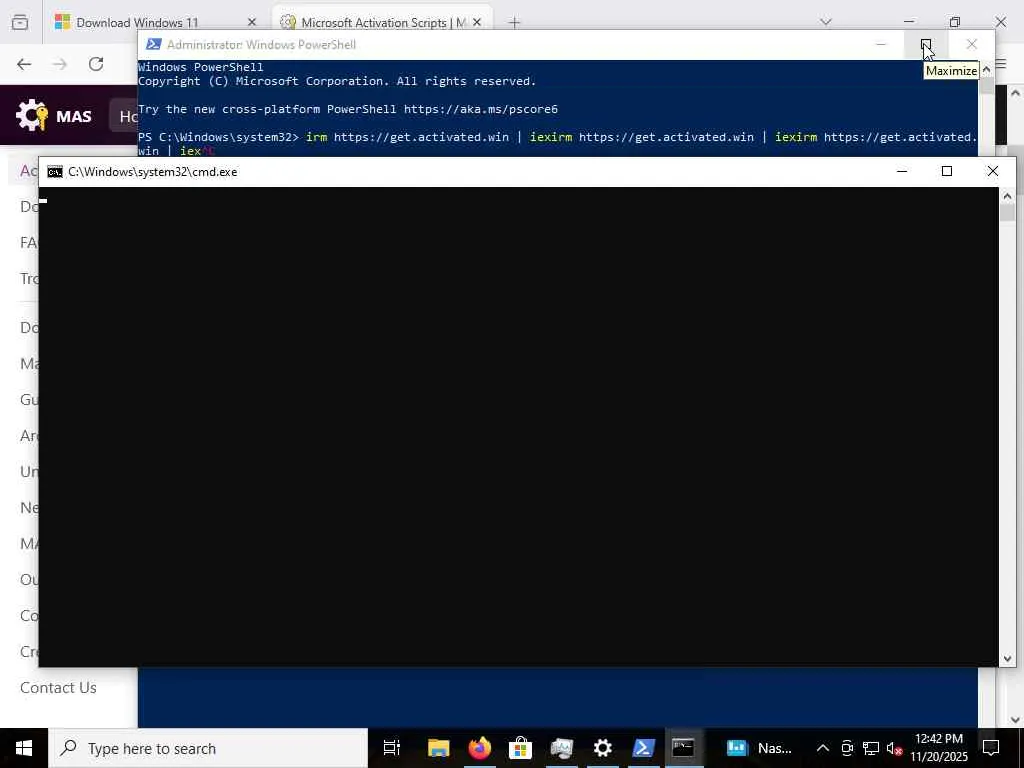Show hidden system tray icons
This screenshot has height=768, width=1024.
click(823, 748)
